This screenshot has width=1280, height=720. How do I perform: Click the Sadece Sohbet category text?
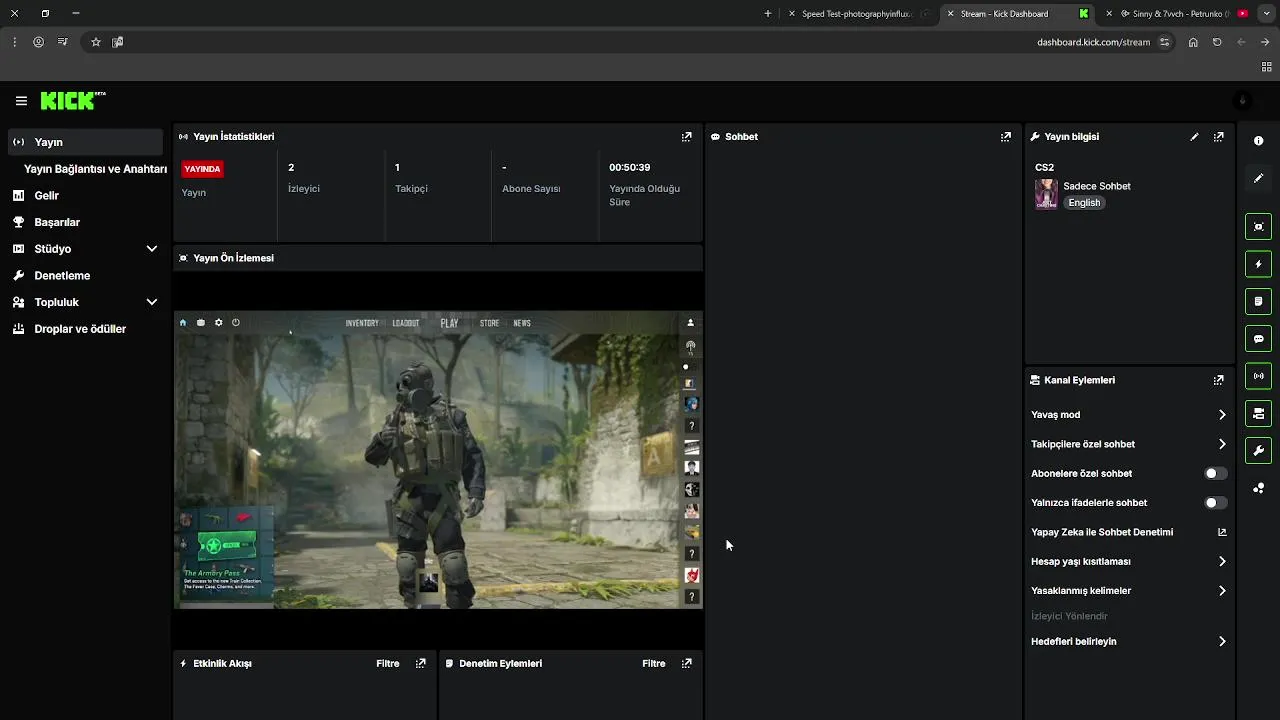point(1097,187)
